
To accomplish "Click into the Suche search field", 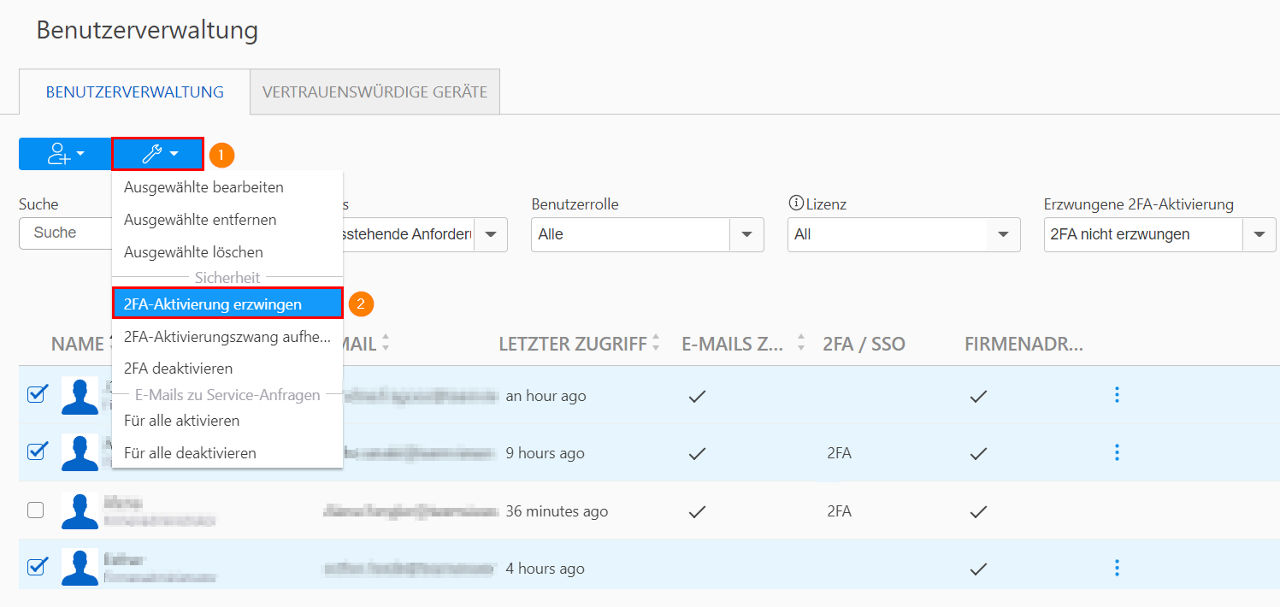I will pos(65,233).
